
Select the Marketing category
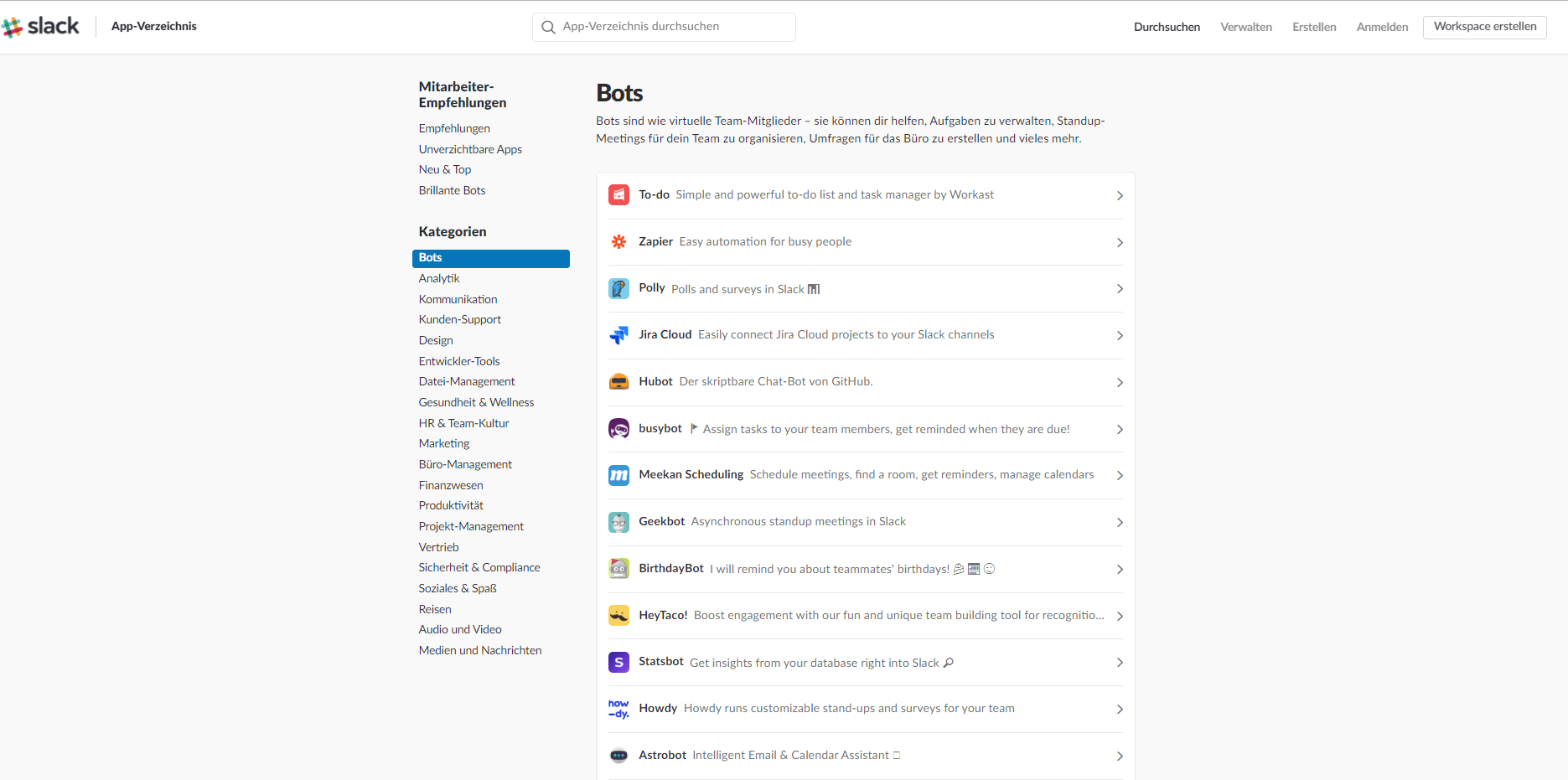pos(444,443)
